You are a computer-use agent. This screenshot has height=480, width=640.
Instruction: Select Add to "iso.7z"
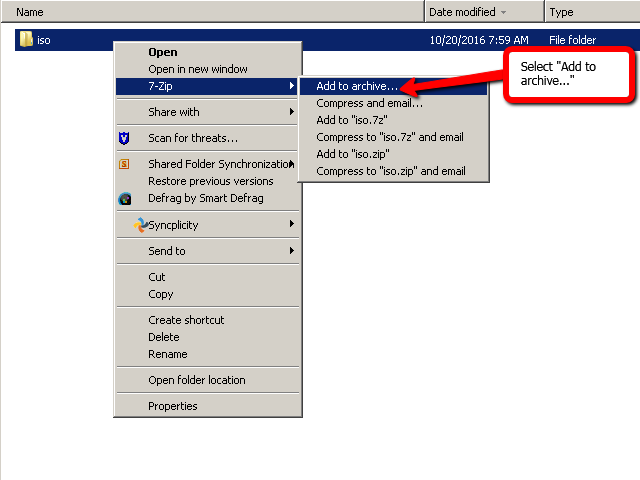click(x=353, y=120)
